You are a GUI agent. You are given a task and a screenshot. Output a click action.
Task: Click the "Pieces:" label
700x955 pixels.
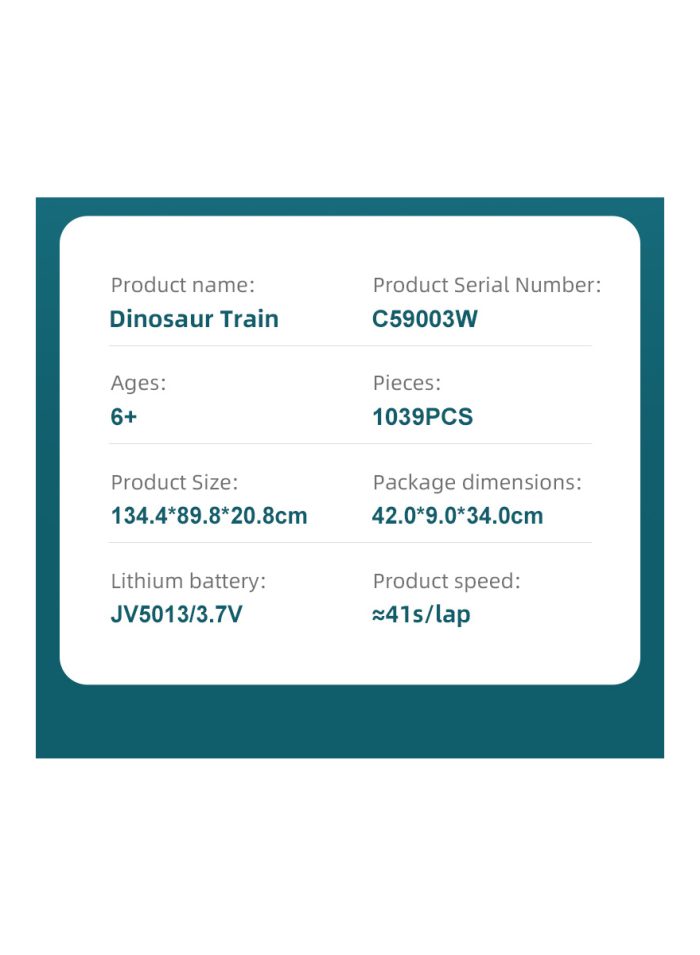[406, 383]
